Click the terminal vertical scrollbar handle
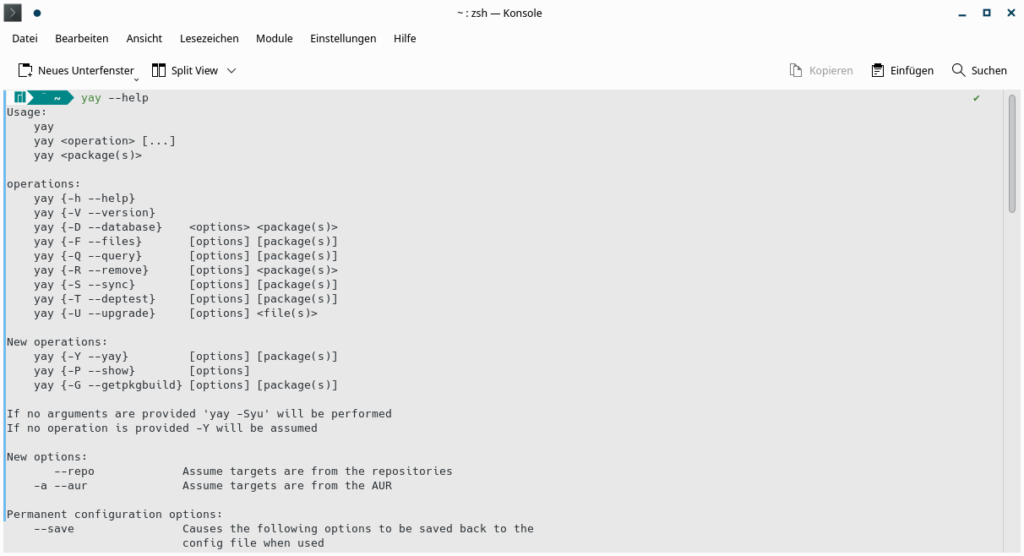 (x=1012, y=154)
